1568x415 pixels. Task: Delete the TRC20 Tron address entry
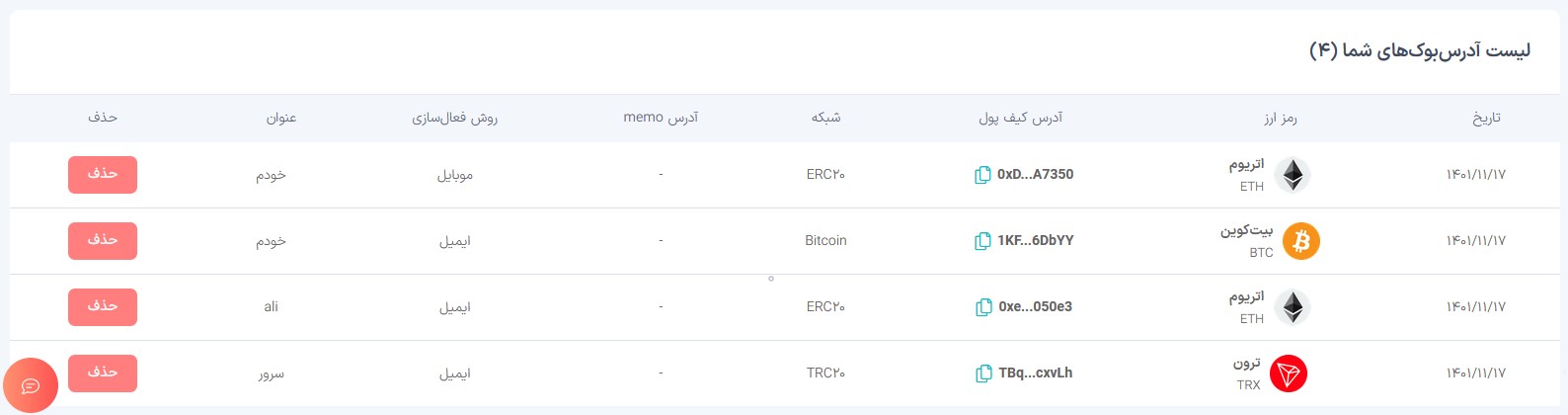tap(103, 373)
